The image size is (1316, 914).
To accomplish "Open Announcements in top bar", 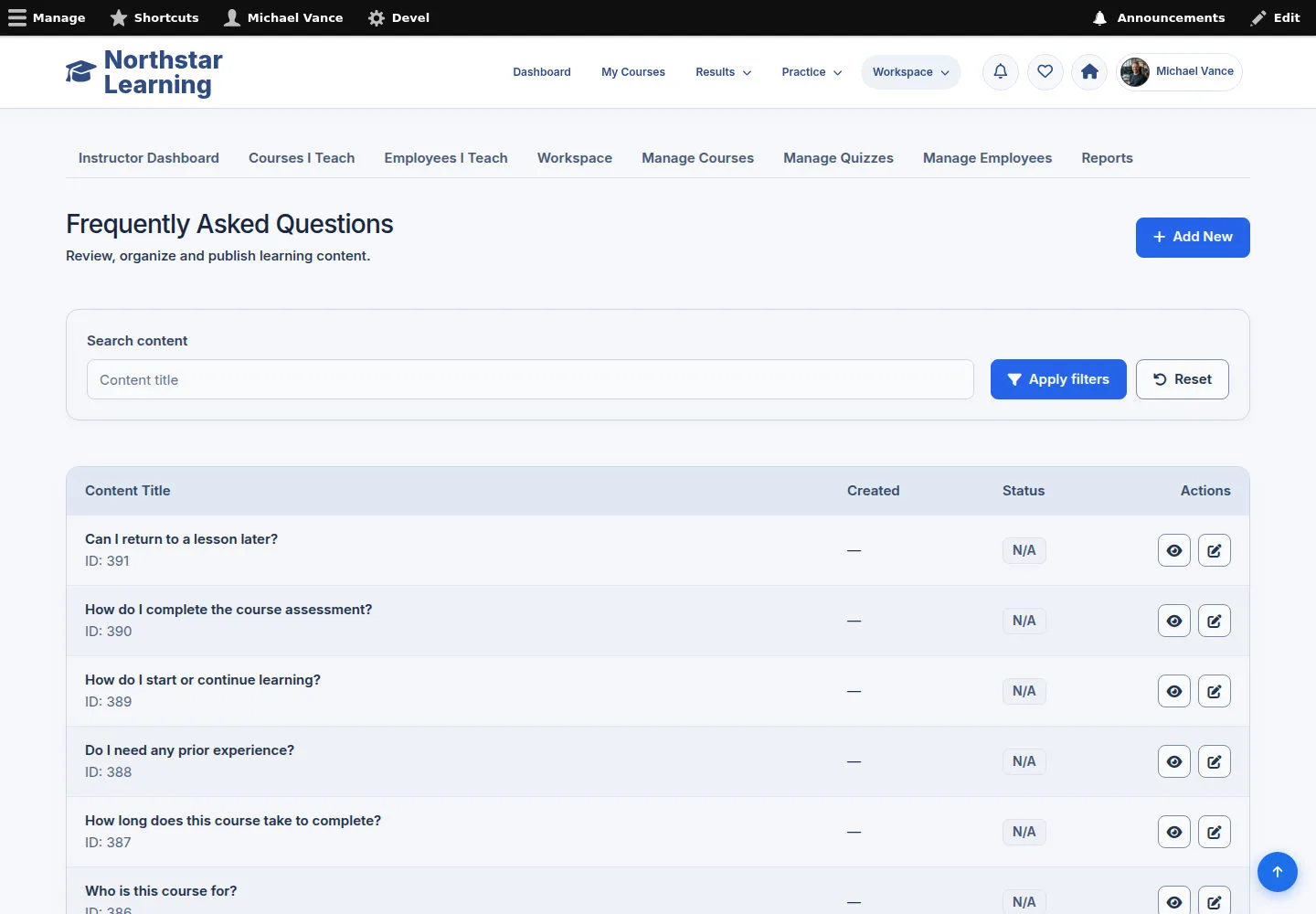I will click(1159, 17).
